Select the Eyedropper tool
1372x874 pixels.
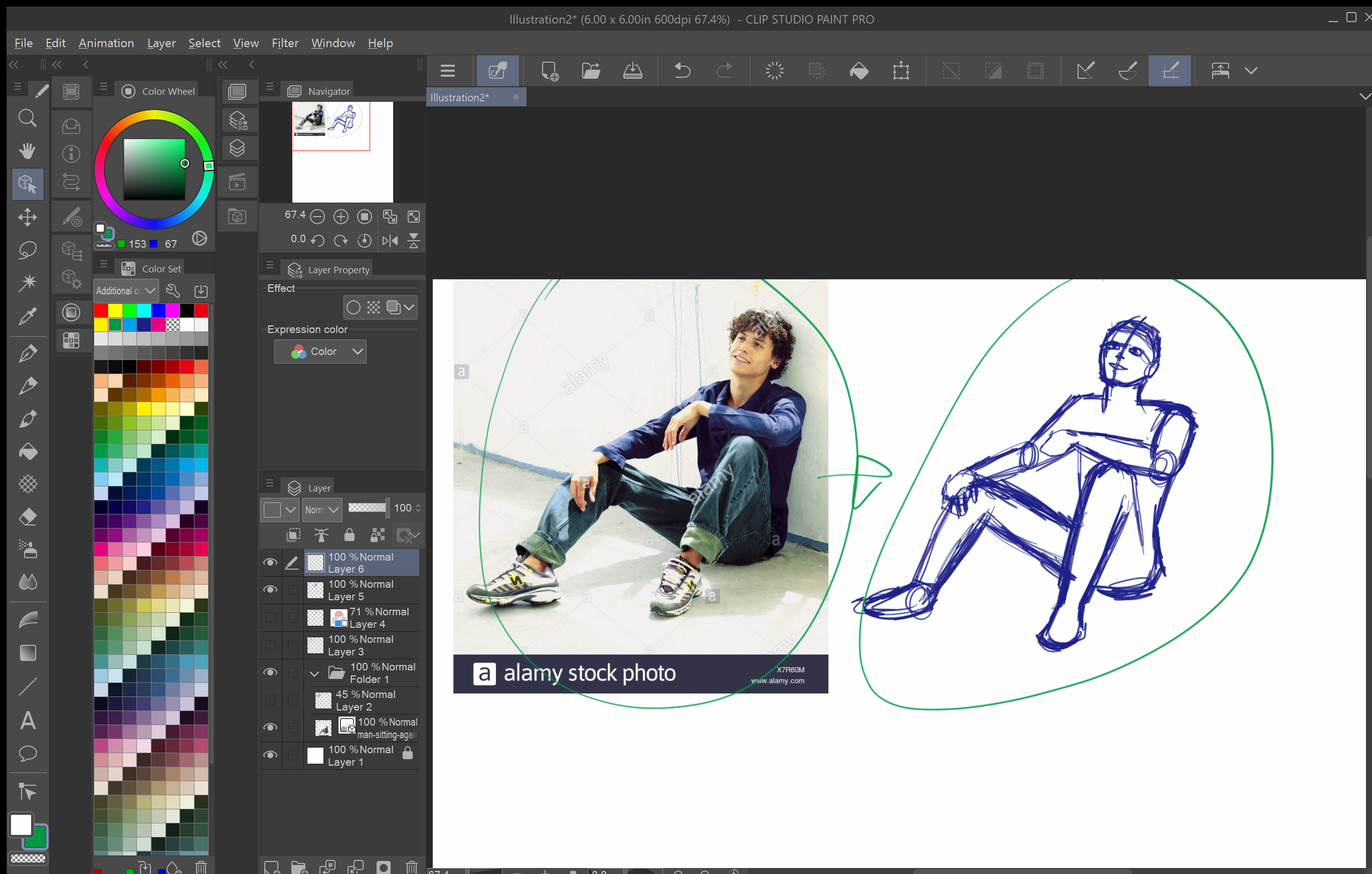27,317
